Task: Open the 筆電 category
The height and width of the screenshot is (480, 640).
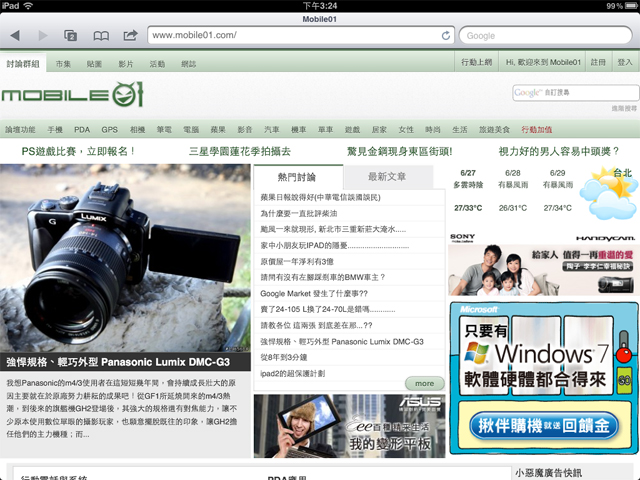Action: tap(164, 130)
